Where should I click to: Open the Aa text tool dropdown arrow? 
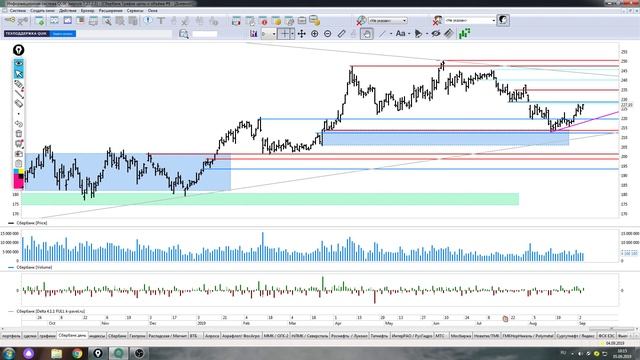[409, 34]
